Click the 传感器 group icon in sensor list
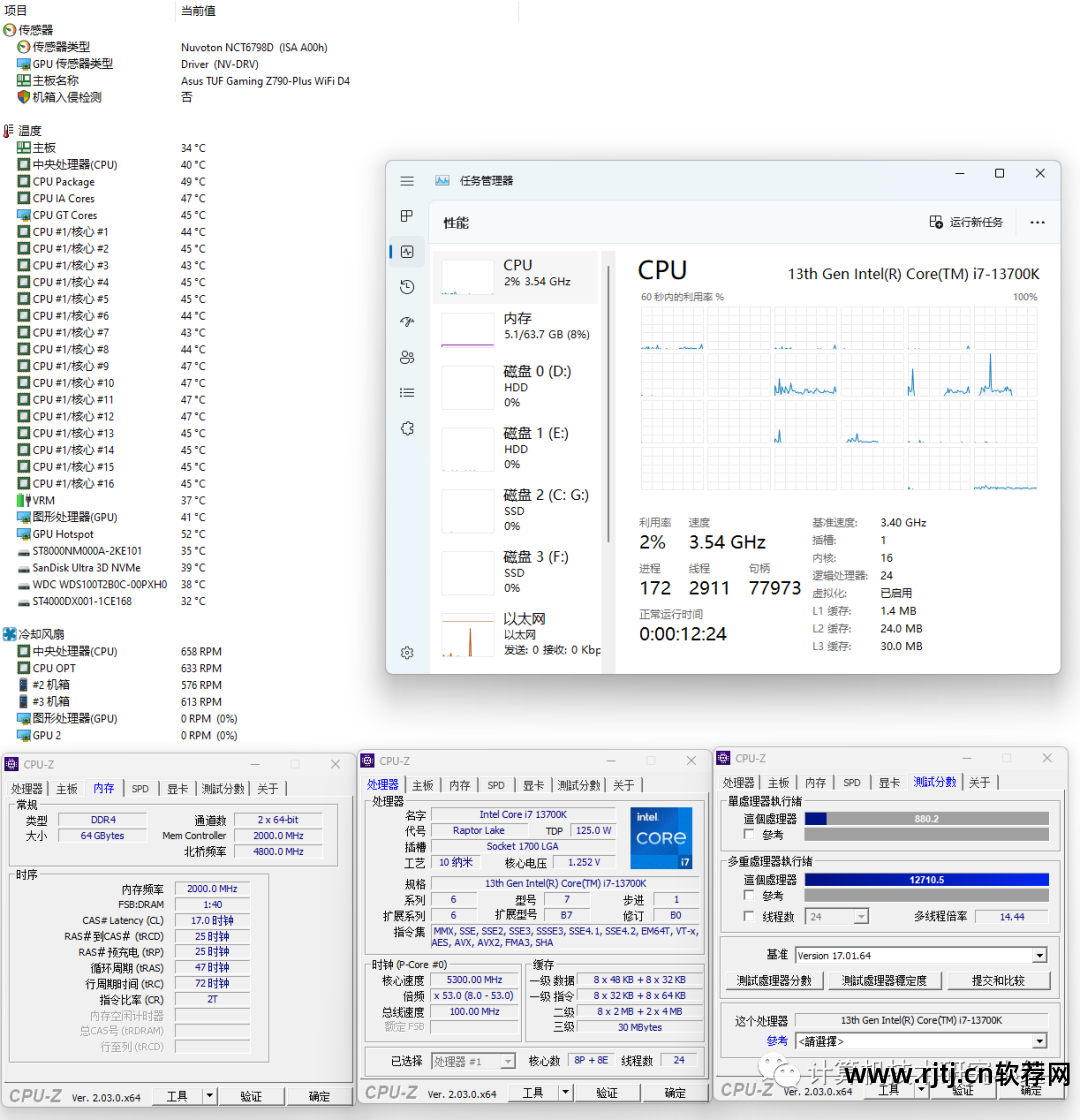This screenshot has height=1120, width=1080. coord(10,30)
